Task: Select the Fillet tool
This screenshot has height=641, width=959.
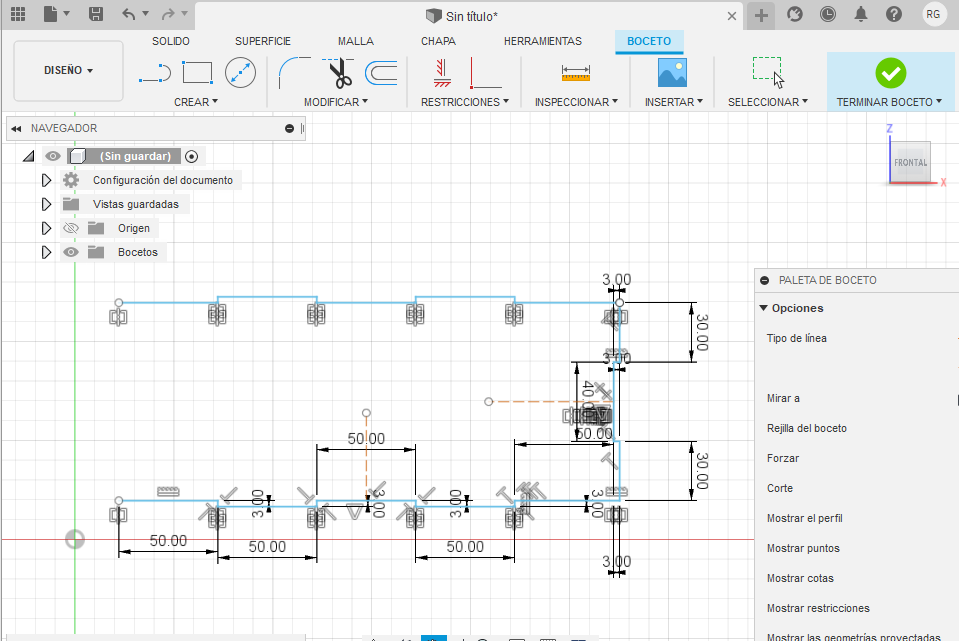Action: [x=294, y=73]
